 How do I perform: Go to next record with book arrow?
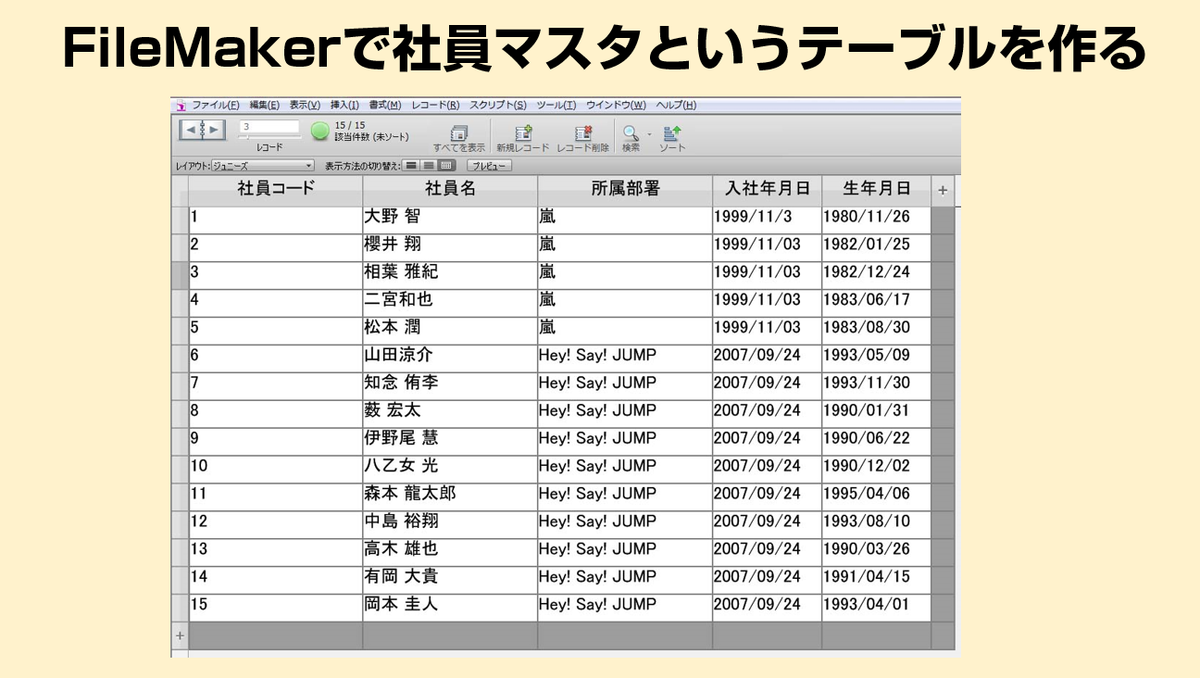pos(215,130)
